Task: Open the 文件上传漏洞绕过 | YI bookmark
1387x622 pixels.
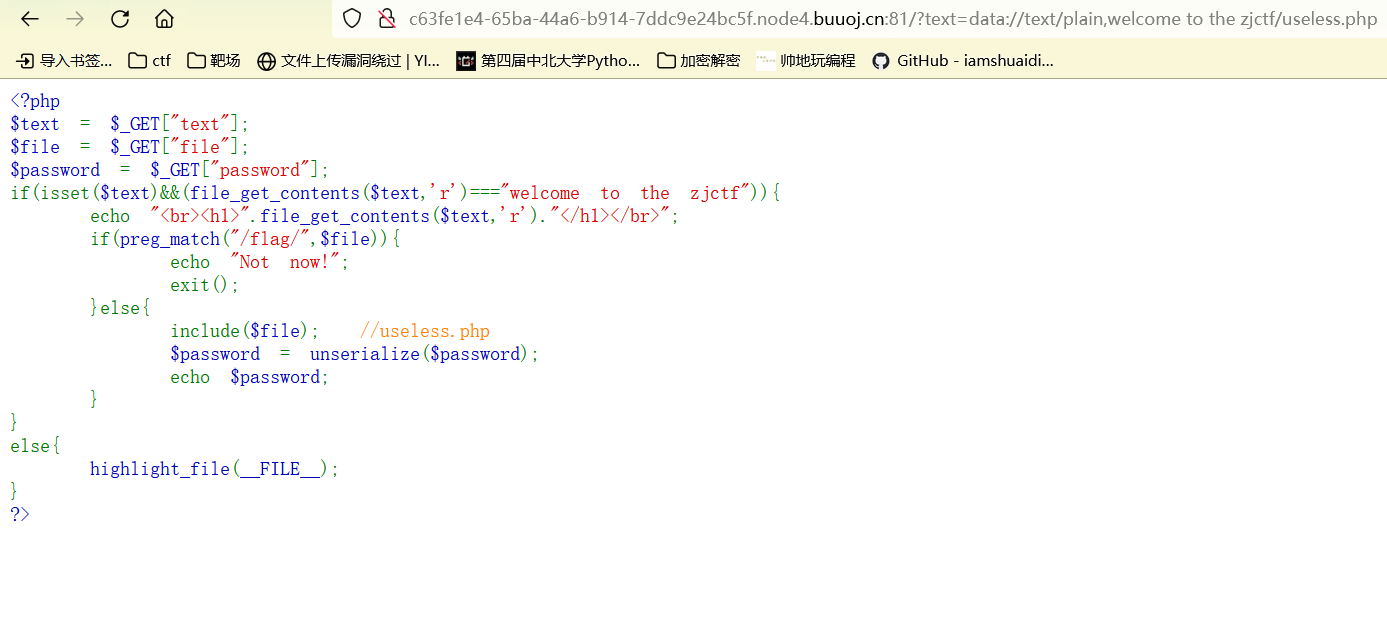Action: [348, 60]
